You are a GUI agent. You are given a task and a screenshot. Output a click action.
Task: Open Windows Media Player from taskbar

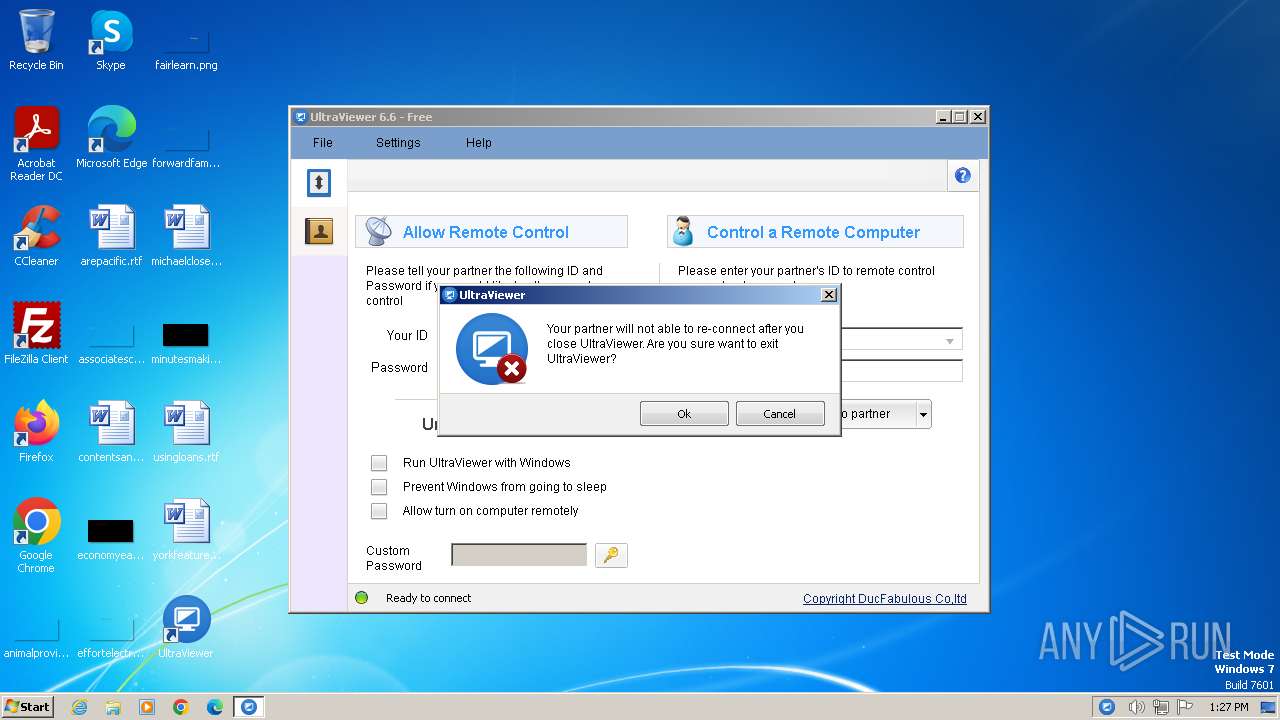(147, 707)
